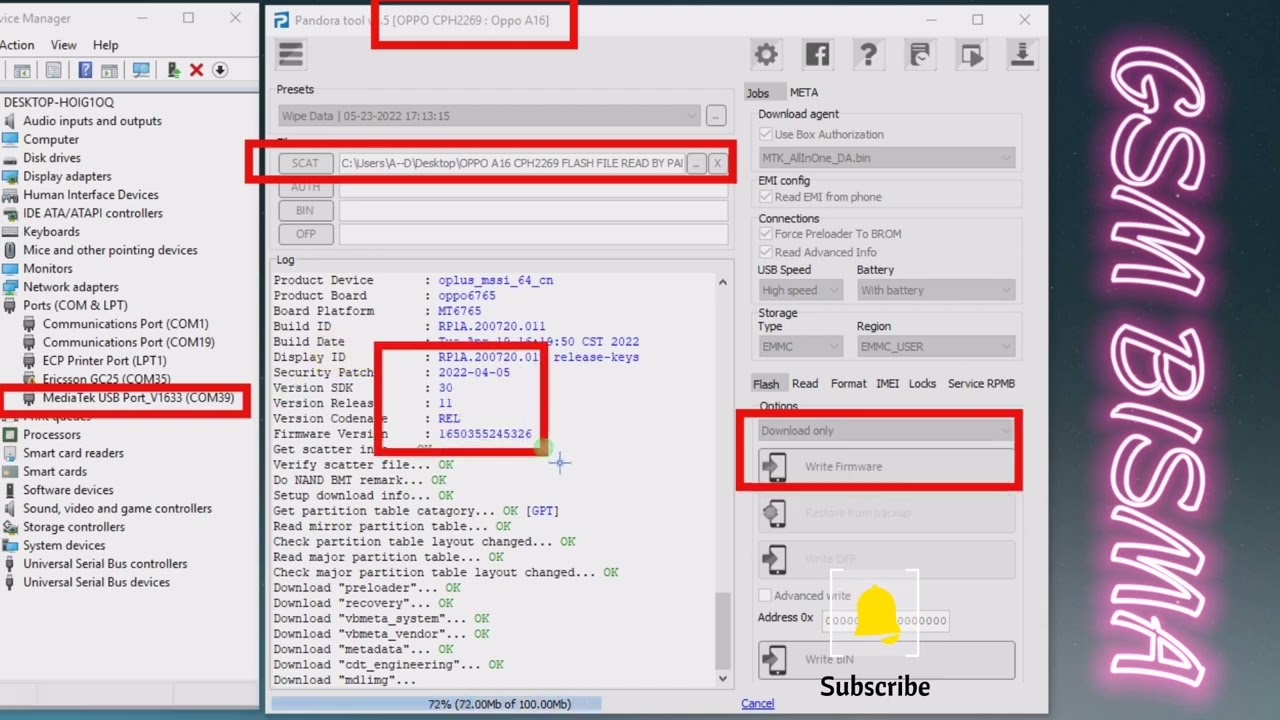
Task: Open the Storage Type EMMC dropdown
Action: pos(800,346)
